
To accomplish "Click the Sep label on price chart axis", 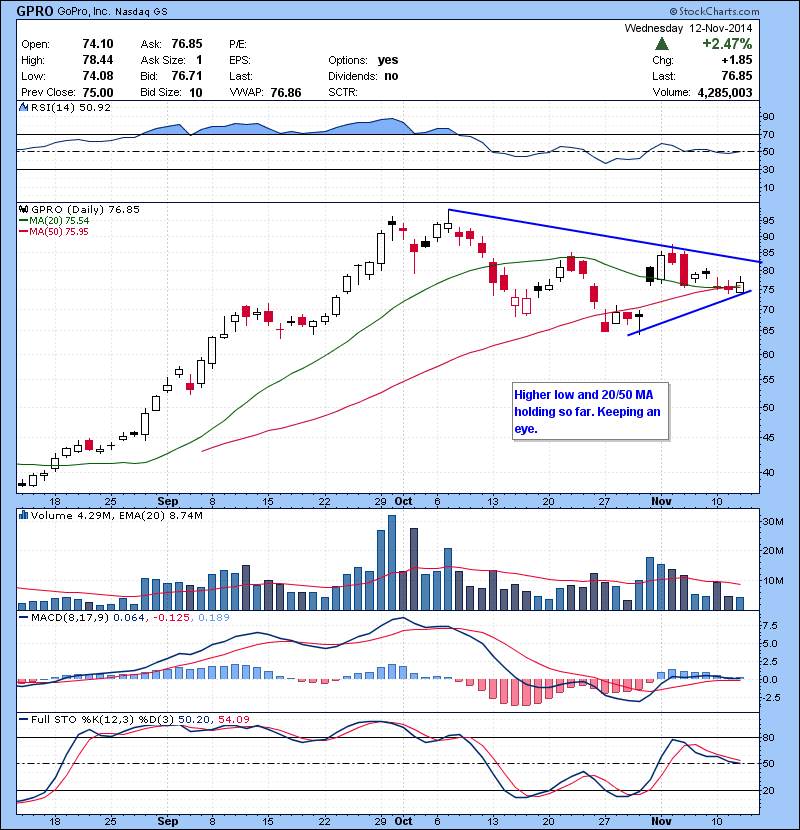I will coord(168,501).
